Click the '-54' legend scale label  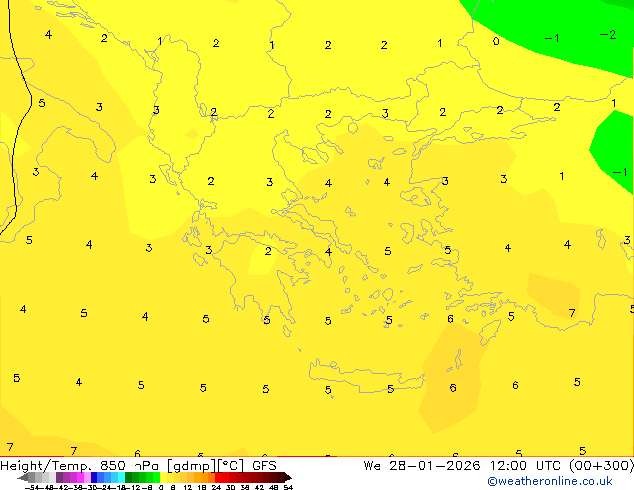32,488
